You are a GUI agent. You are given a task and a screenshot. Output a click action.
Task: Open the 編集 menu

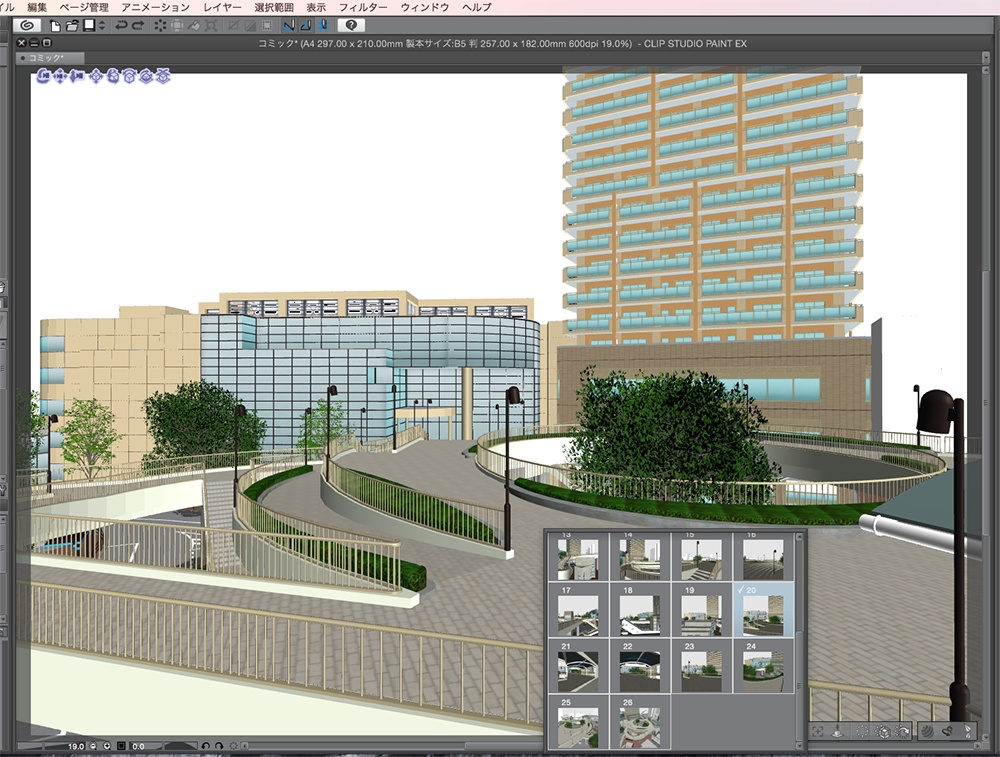[x=37, y=7]
